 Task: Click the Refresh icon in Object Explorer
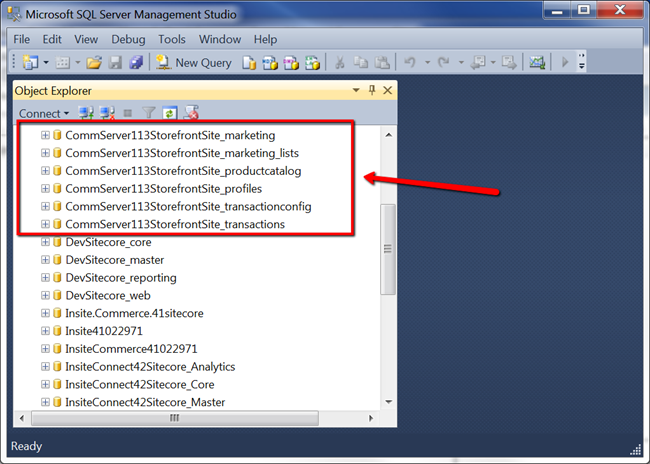pyautogui.click(x=170, y=113)
